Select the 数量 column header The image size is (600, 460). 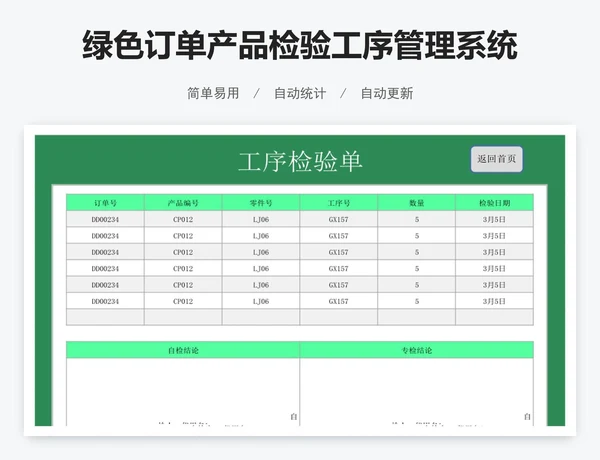tap(417, 203)
